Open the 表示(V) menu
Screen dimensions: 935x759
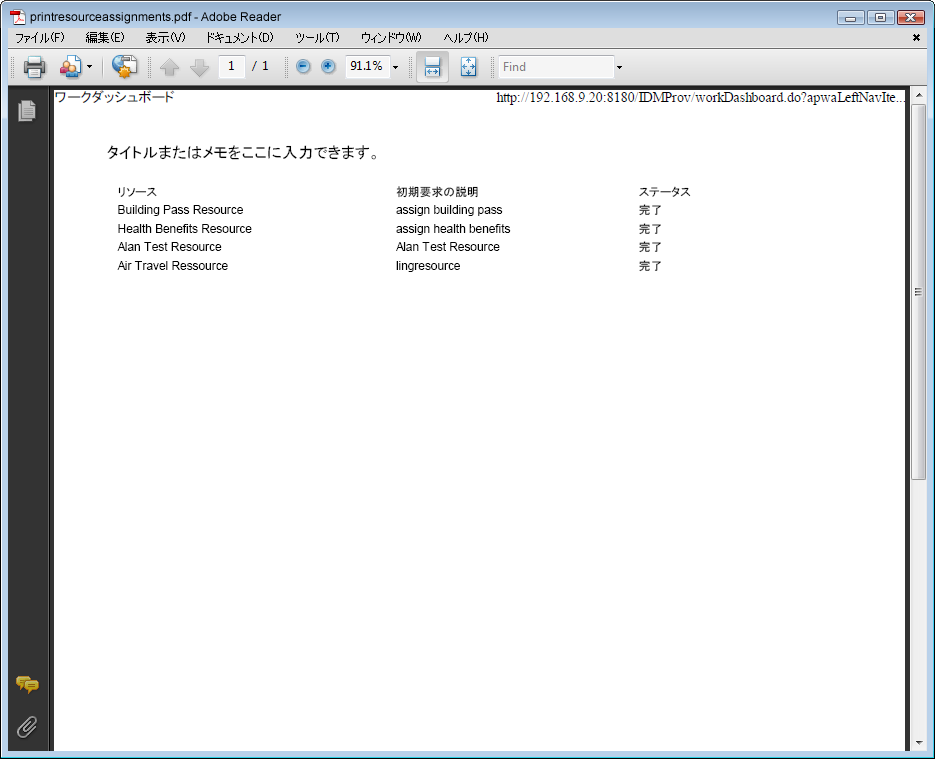pyautogui.click(x=165, y=38)
